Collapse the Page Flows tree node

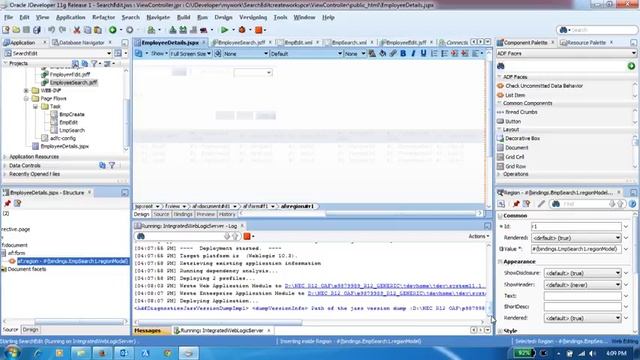click(x=26, y=98)
